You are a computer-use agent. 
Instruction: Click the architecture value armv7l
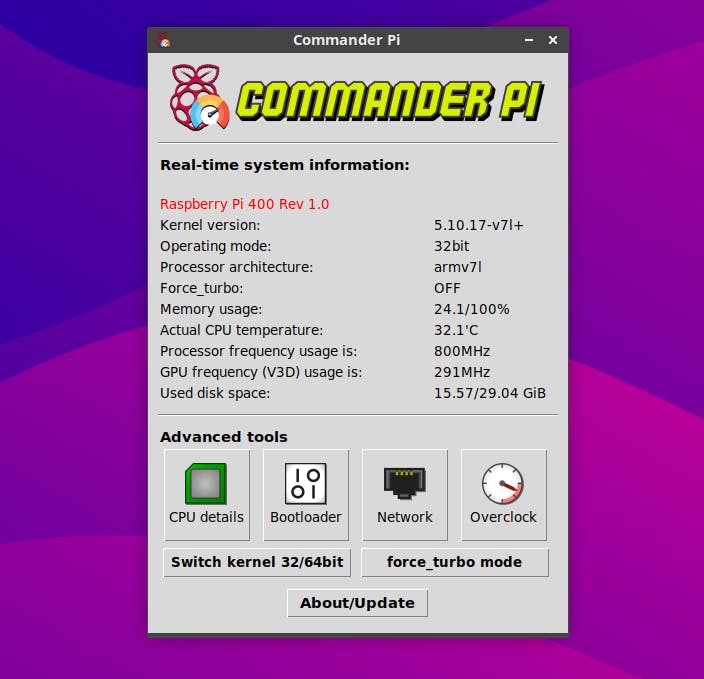(458, 267)
